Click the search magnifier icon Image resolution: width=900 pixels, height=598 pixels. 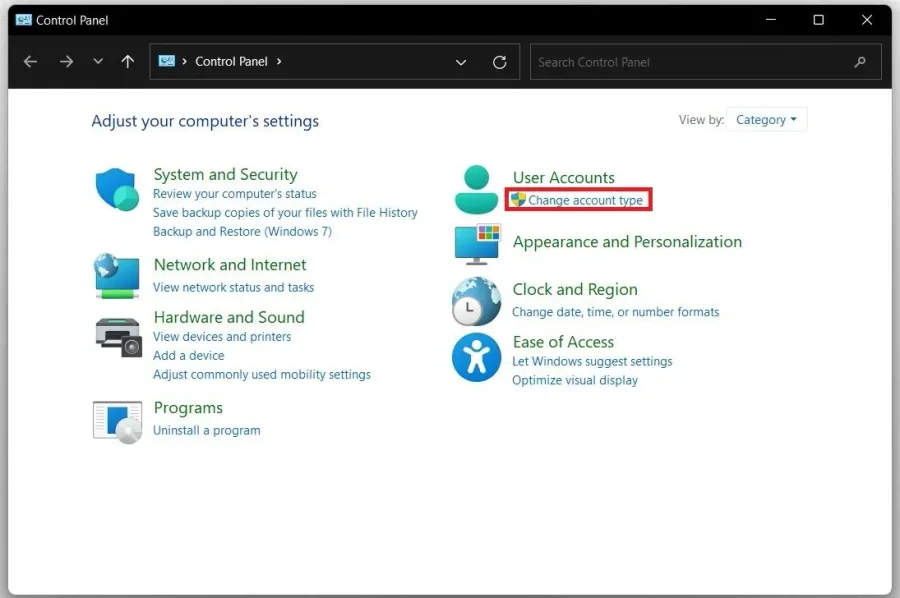click(x=860, y=62)
